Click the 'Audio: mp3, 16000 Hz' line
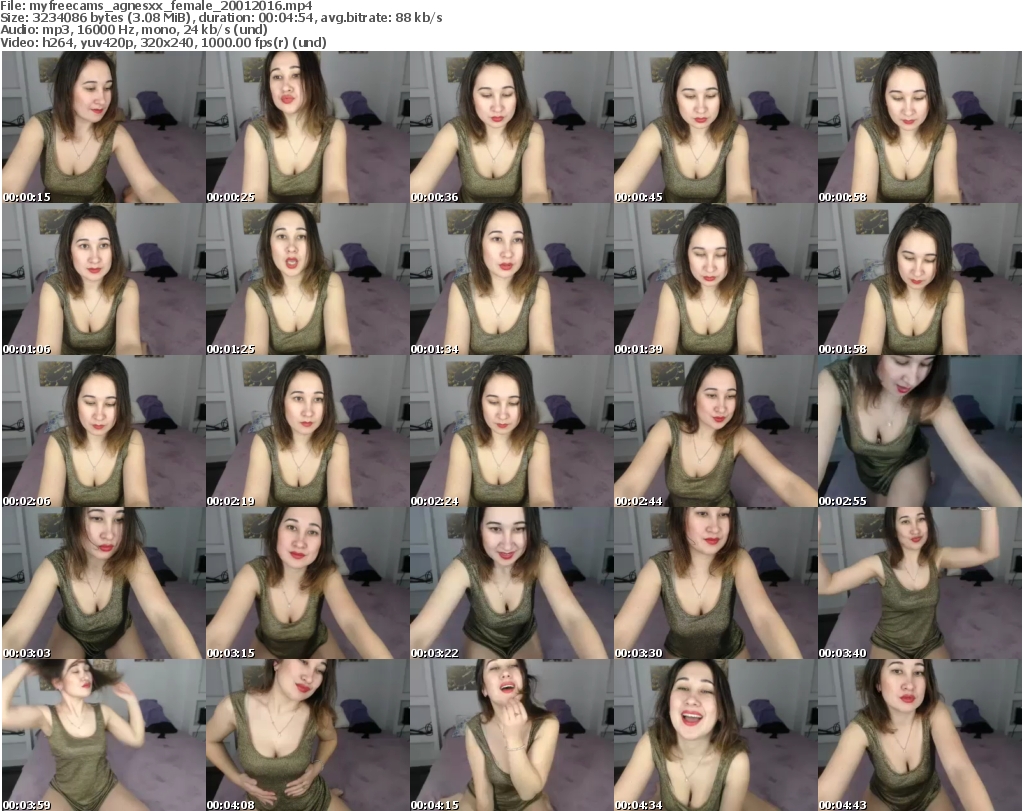The height and width of the screenshot is (811, 1024). (134, 30)
